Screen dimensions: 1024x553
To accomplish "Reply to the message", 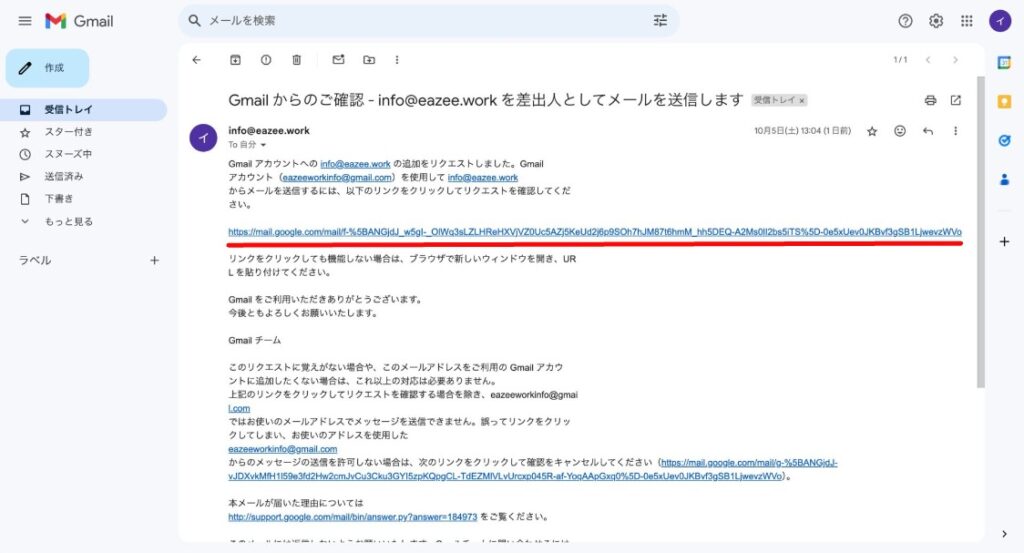I will (x=928, y=131).
